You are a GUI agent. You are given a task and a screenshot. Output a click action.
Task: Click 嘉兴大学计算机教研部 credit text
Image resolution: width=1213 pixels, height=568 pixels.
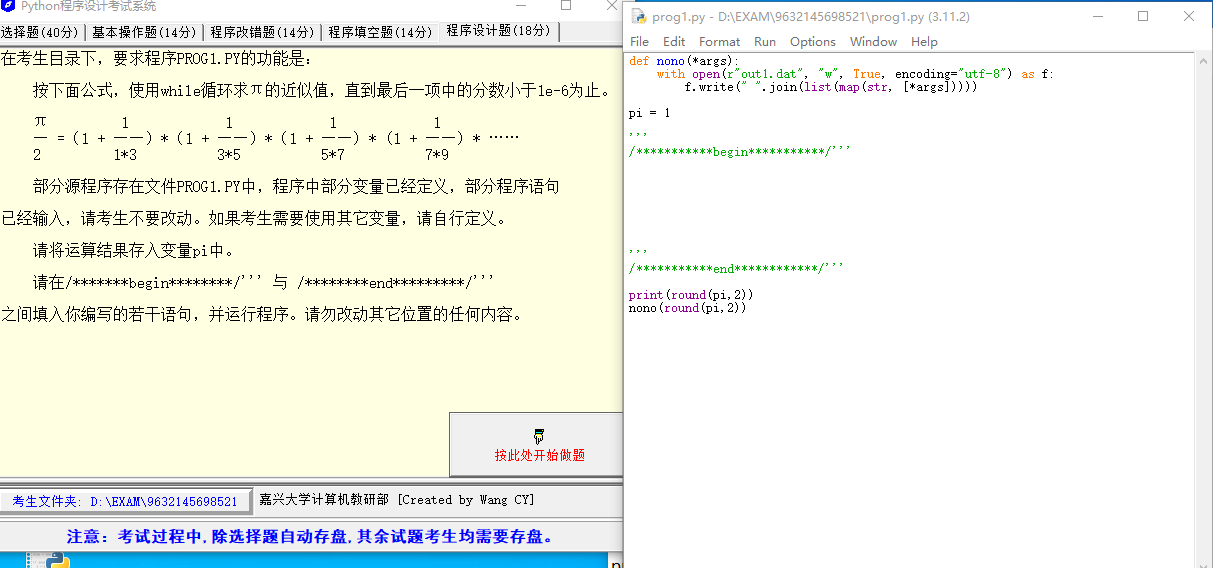pos(397,500)
